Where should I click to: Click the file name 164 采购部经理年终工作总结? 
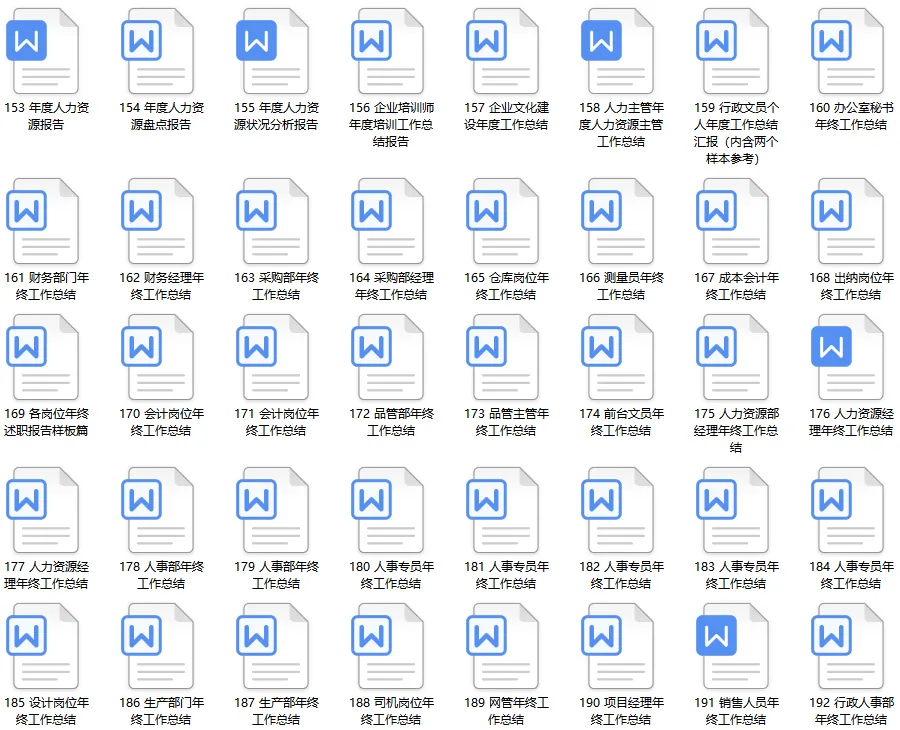[x=391, y=286]
